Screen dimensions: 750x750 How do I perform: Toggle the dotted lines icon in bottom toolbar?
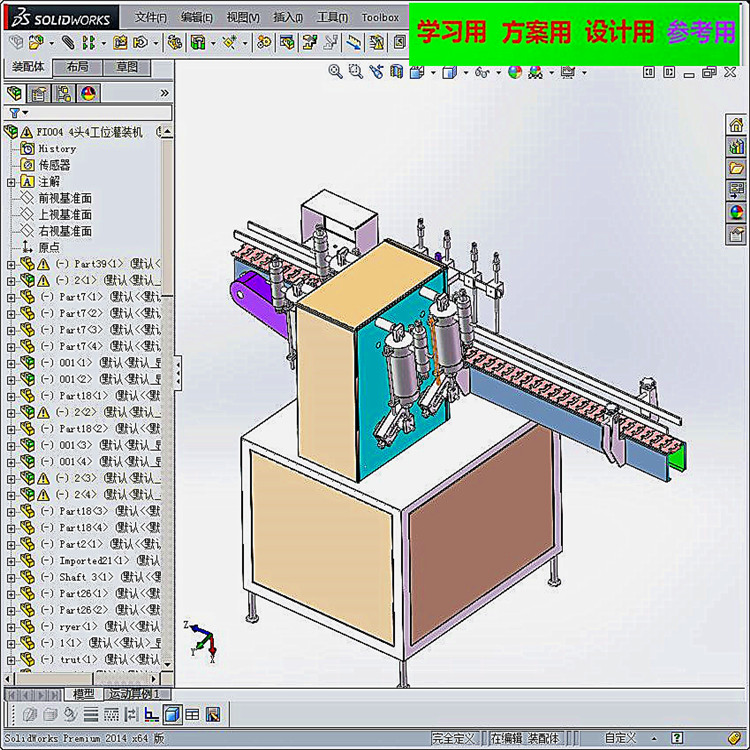coord(111,715)
